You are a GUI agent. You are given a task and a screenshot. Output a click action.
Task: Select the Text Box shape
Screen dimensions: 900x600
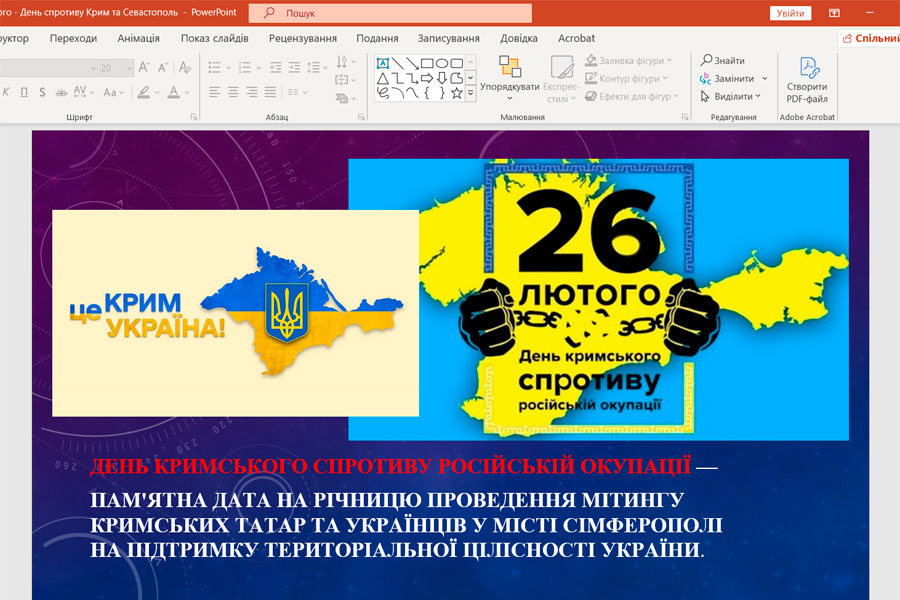pos(383,63)
